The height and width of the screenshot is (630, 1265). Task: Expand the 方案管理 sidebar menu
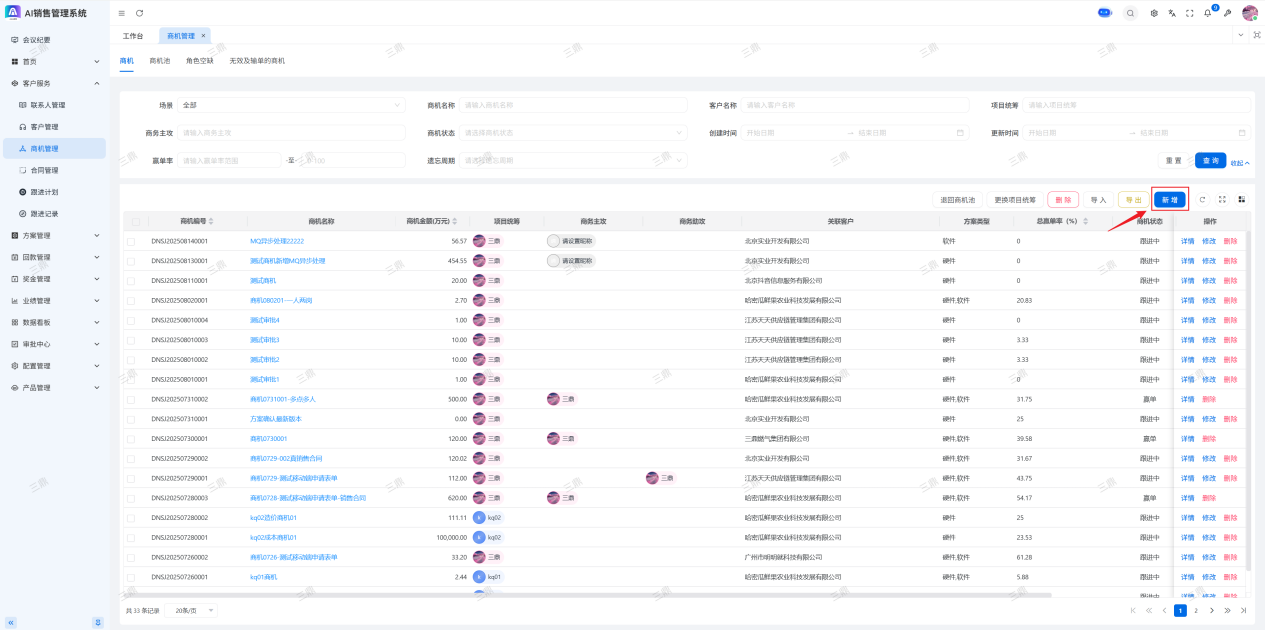(x=55, y=236)
